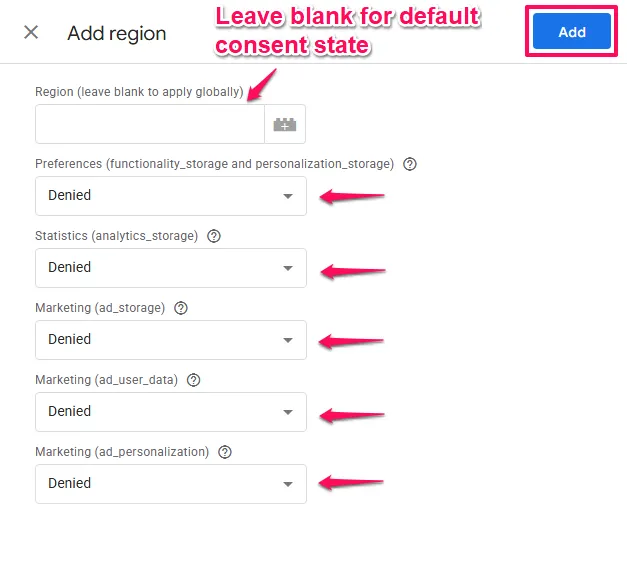Image resolution: width=627 pixels, height=577 pixels.
Task: Click the Marketing (ad_storage) label text
Action: 100,308
